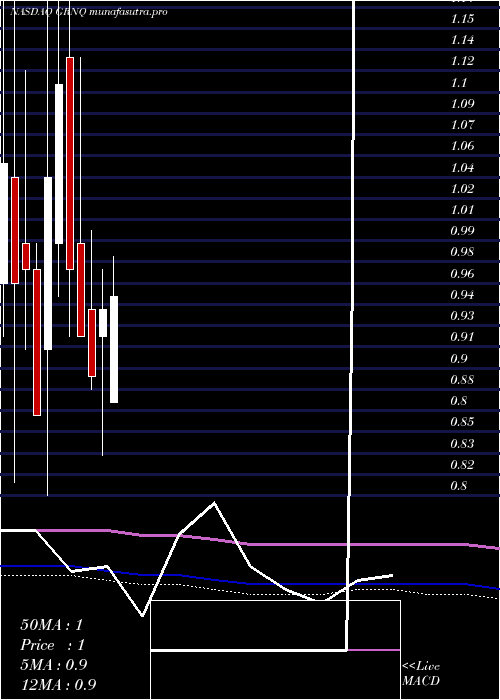
Task: Click the 0.82 price axis label
Action: coord(462,465)
